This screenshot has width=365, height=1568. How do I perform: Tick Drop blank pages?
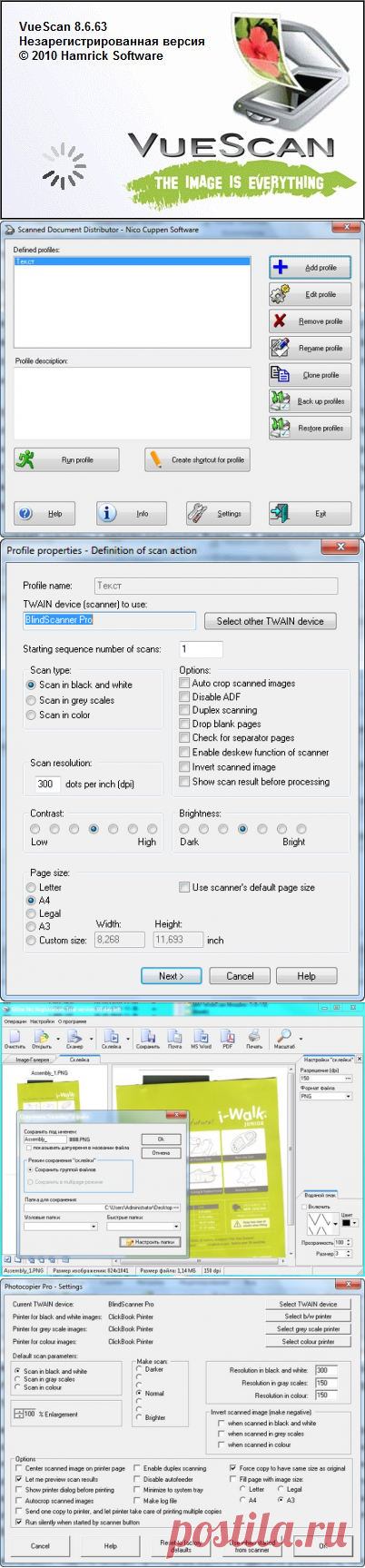tap(220, 724)
